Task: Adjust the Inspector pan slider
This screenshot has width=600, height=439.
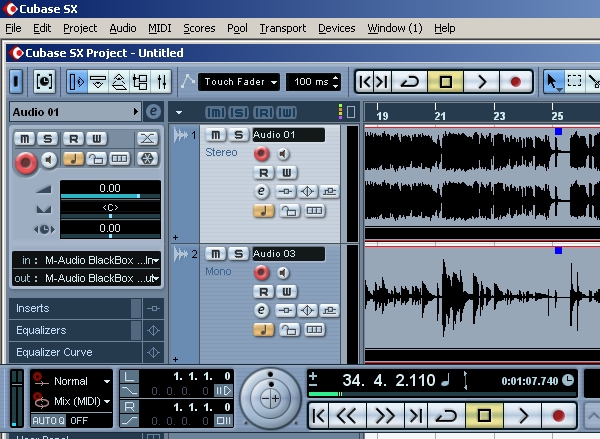Action: [x=110, y=216]
